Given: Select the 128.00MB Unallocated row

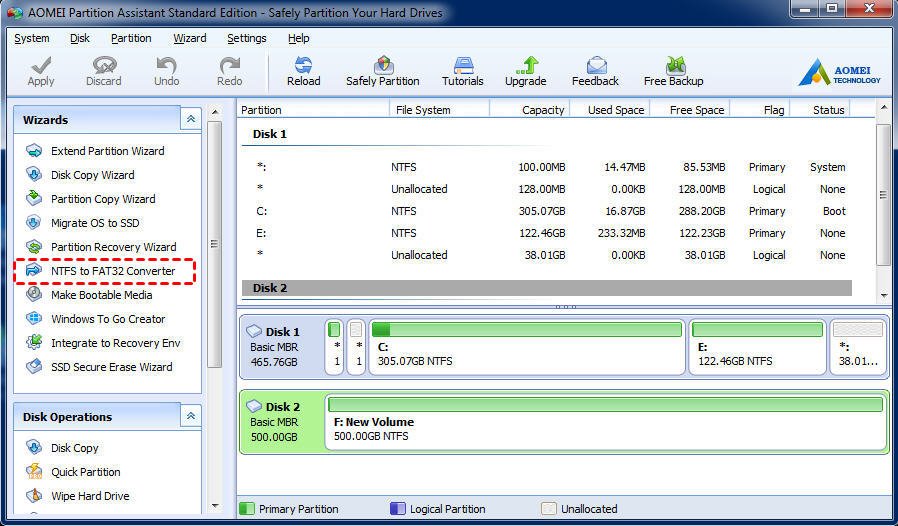Looking at the screenshot, I should coord(549,189).
